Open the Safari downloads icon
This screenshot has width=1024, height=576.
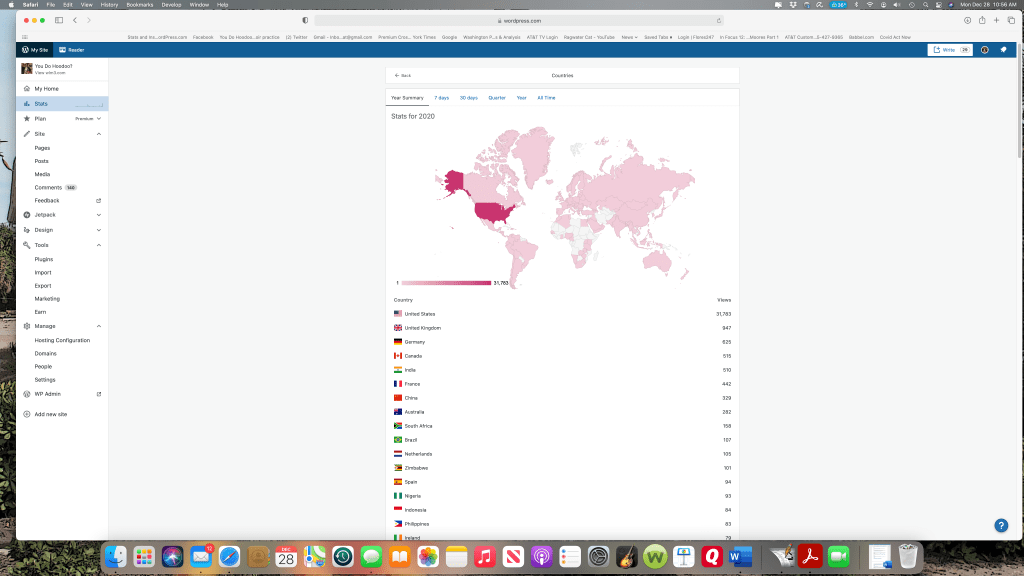click(x=967, y=20)
